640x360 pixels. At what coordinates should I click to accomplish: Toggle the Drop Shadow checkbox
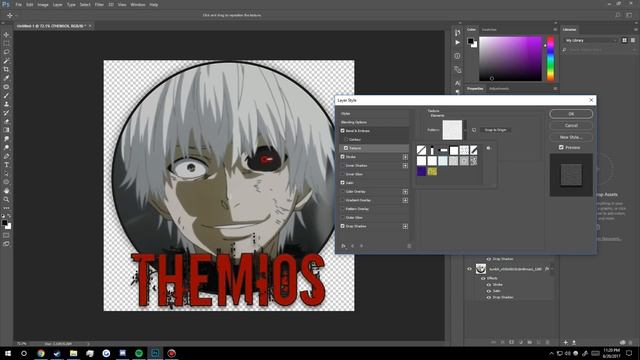pos(342,226)
